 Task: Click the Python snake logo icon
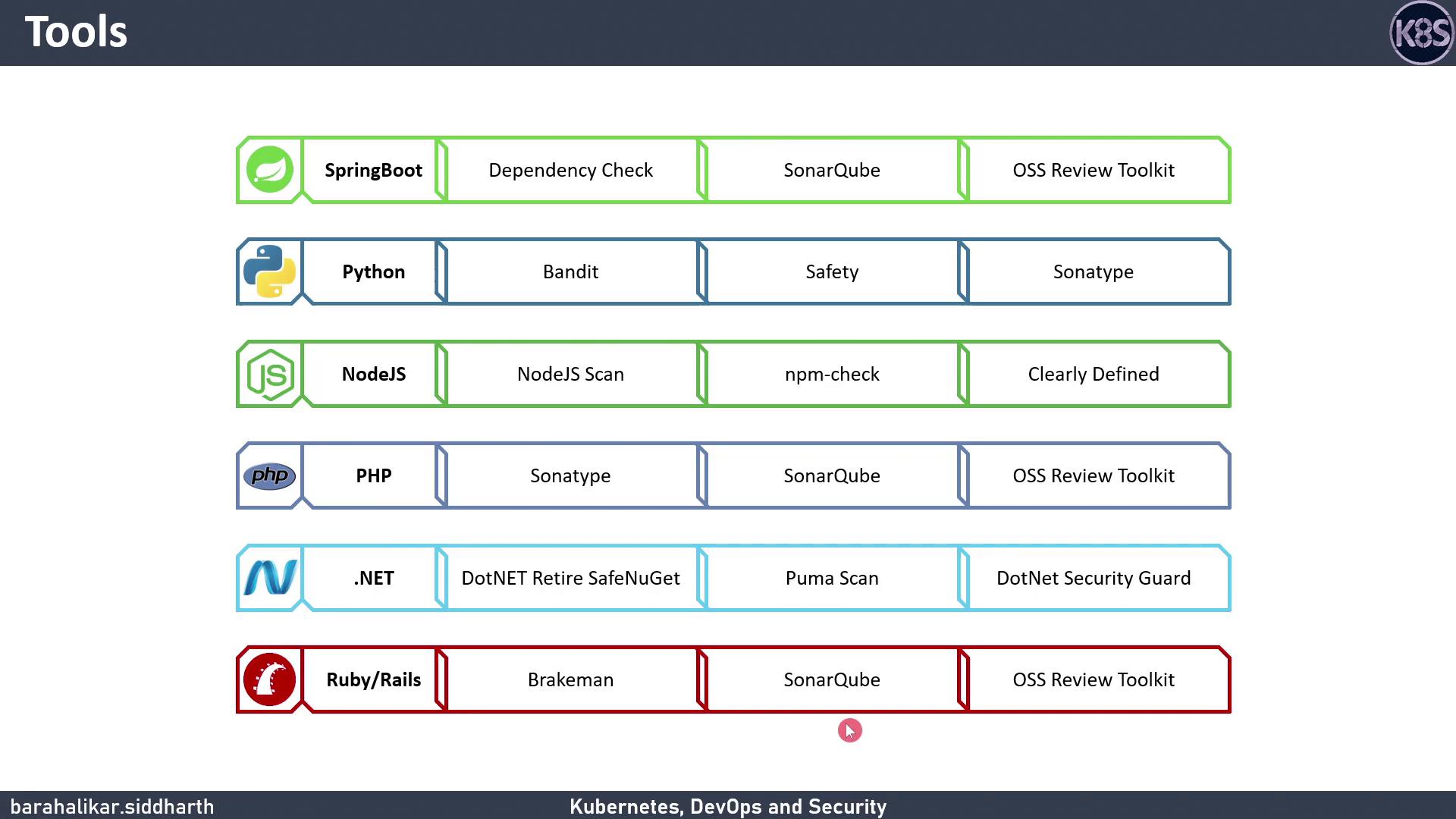[x=270, y=271]
